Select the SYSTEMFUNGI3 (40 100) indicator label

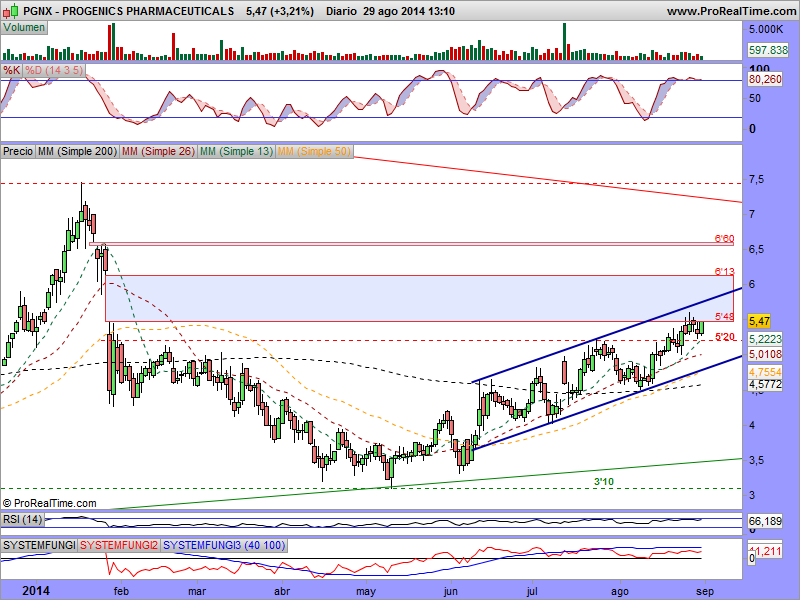[224, 545]
